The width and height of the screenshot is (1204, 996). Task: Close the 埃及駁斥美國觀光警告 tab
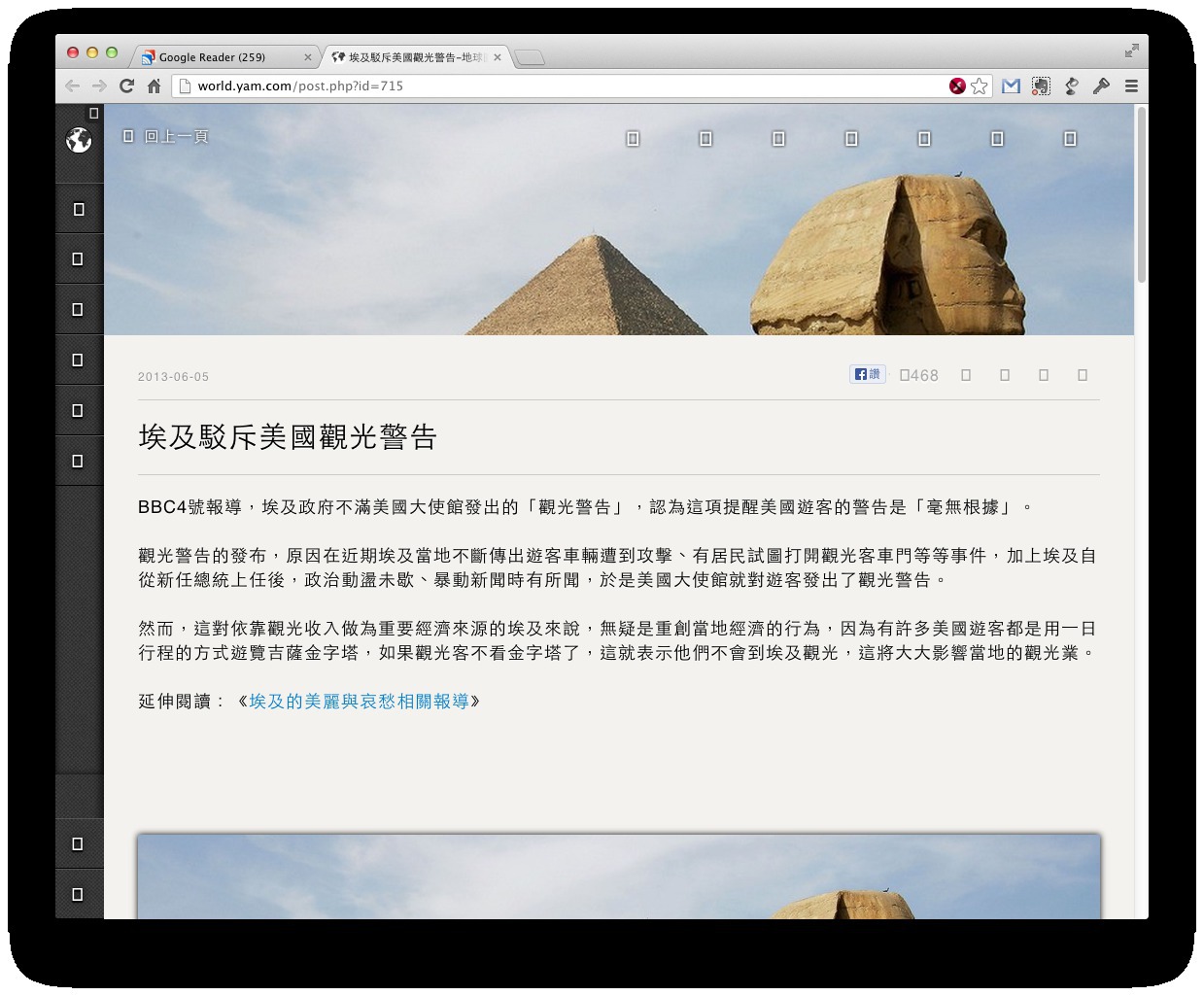click(x=498, y=57)
